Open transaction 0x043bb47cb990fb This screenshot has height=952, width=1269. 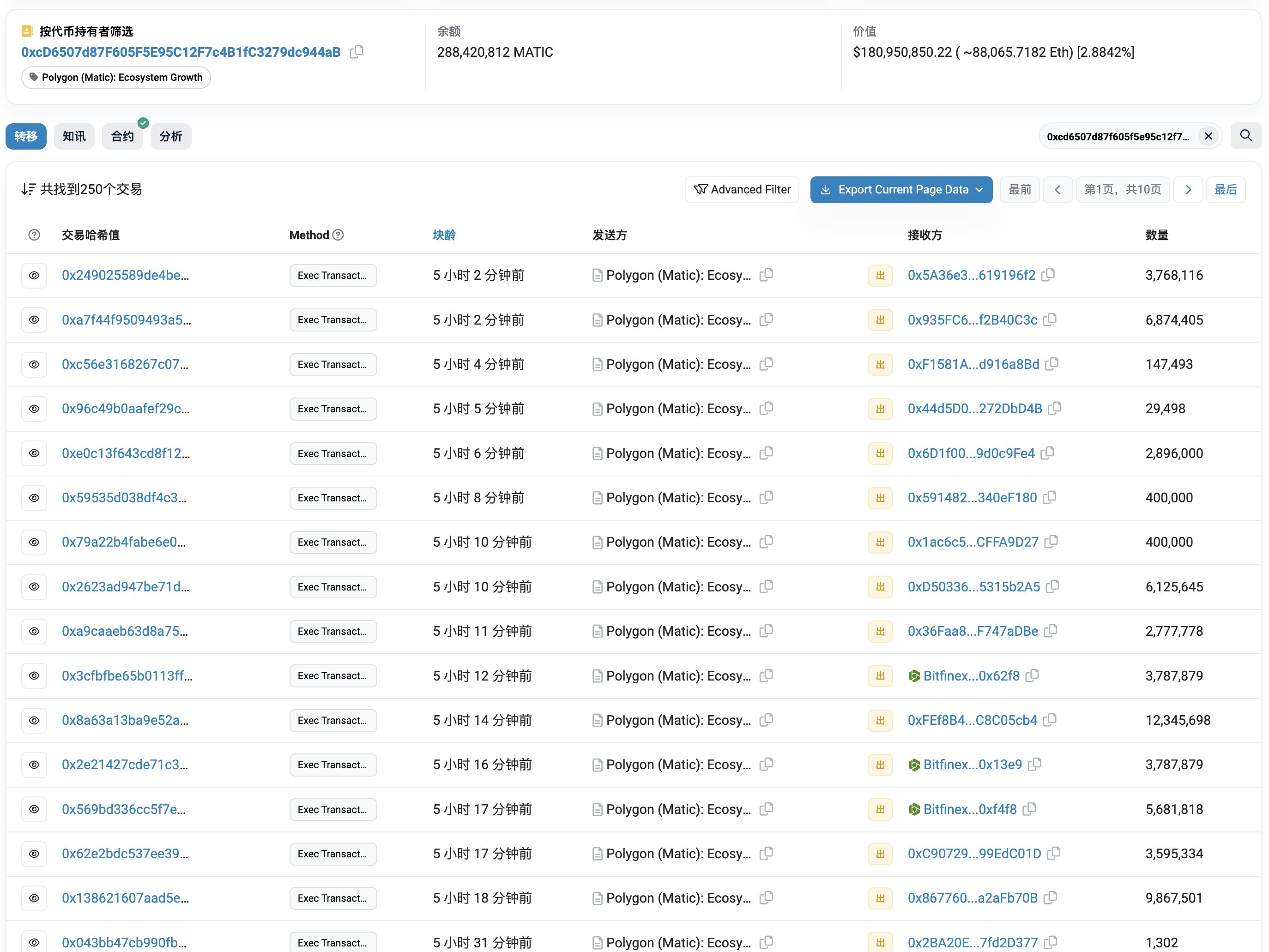(125, 943)
